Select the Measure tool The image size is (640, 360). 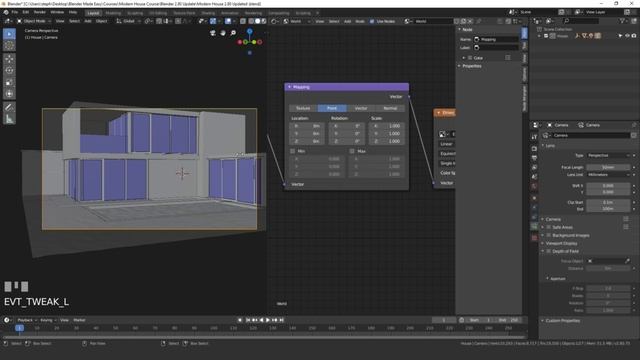click(x=9, y=119)
